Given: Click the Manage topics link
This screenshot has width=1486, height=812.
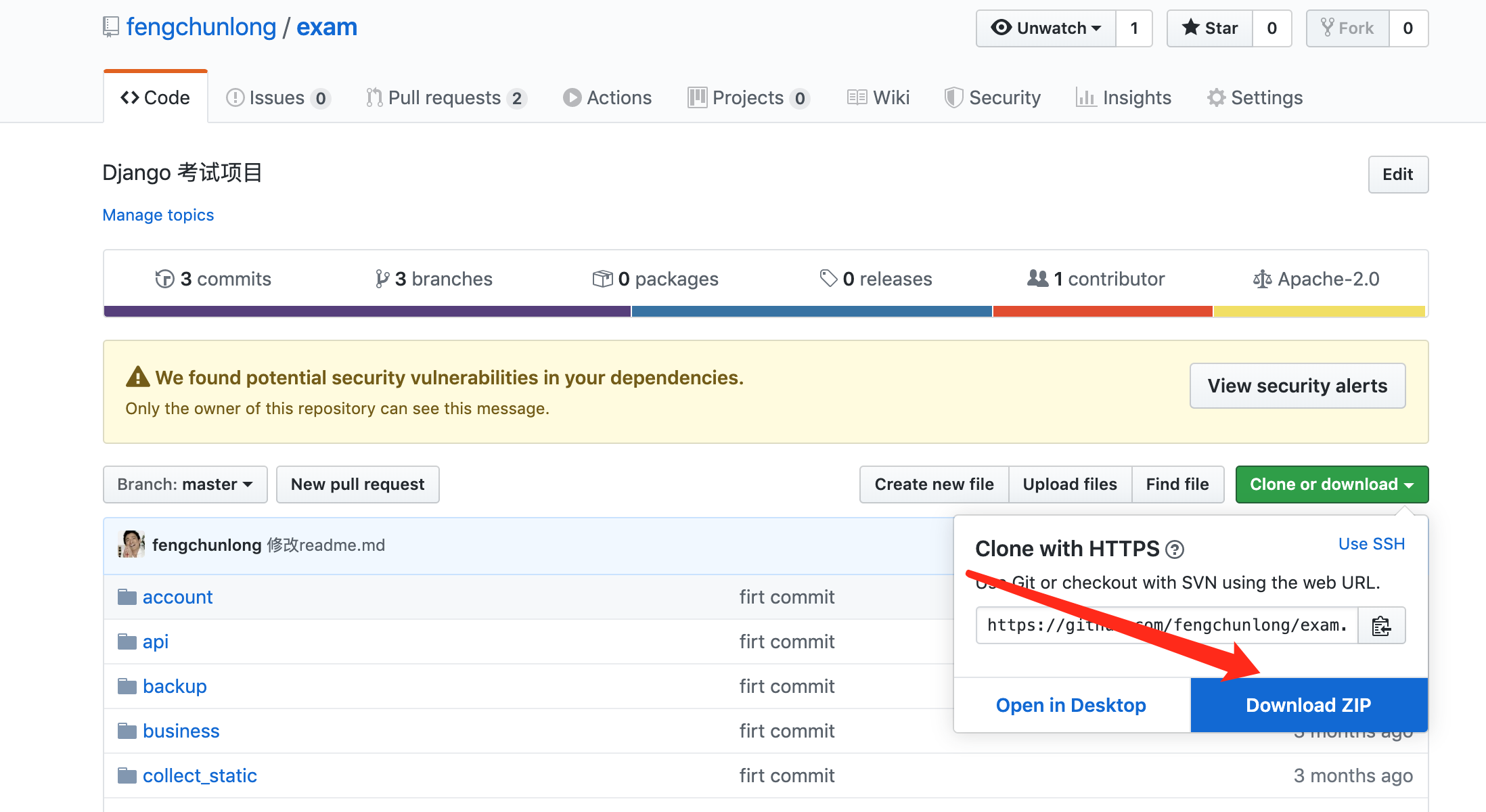Looking at the screenshot, I should click(158, 215).
